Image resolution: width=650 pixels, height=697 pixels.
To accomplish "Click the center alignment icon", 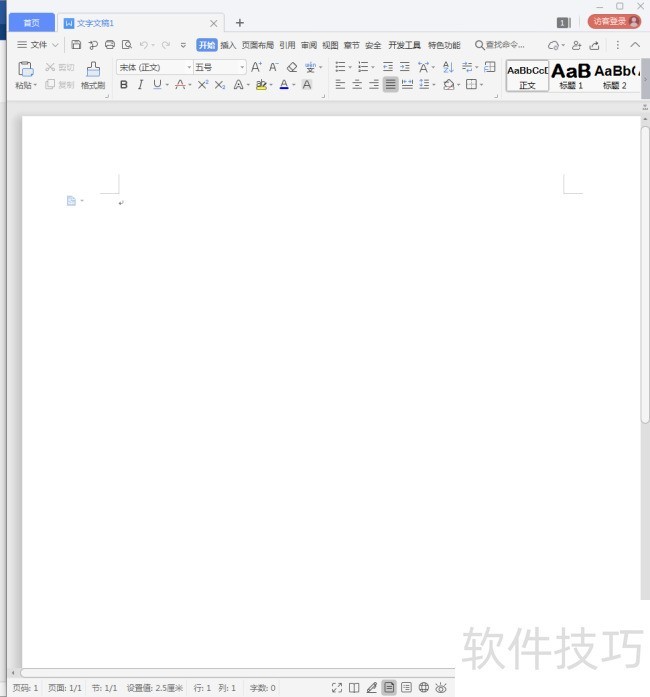I will [x=357, y=84].
